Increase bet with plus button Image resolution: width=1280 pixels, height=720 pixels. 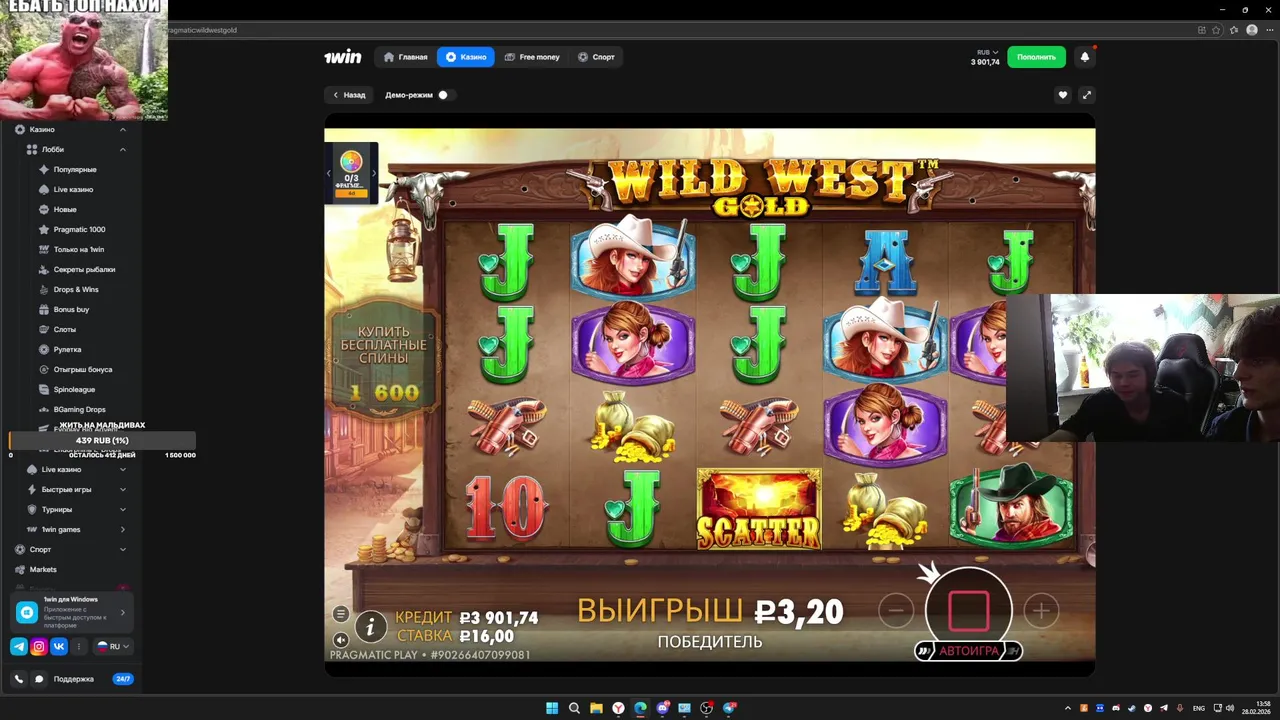(x=1041, y=610)
